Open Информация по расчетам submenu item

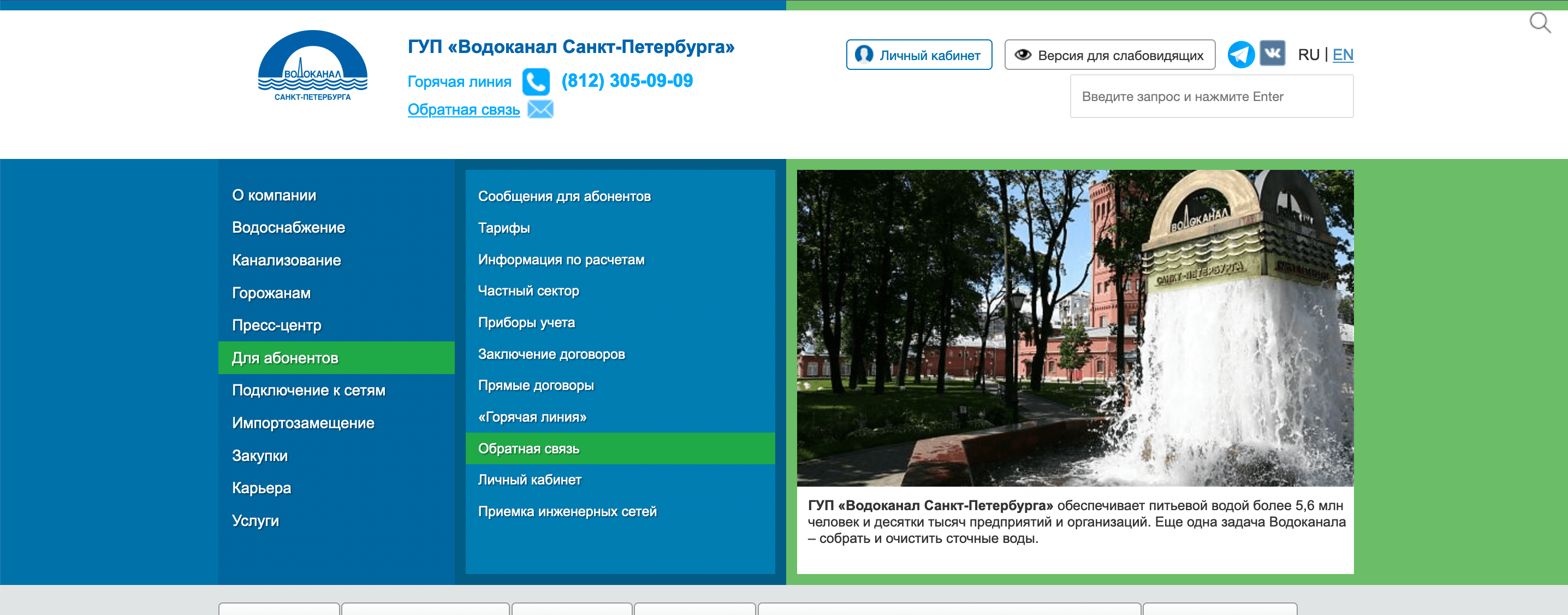click(561, 259)
